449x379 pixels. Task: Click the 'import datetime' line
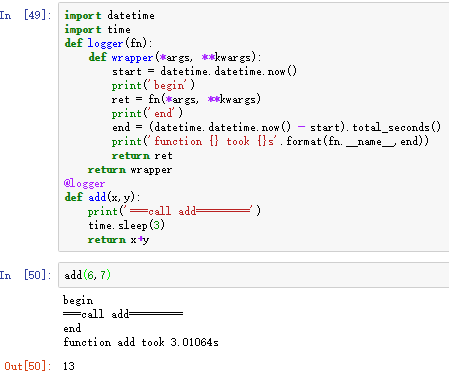click(x=109, y=15)
